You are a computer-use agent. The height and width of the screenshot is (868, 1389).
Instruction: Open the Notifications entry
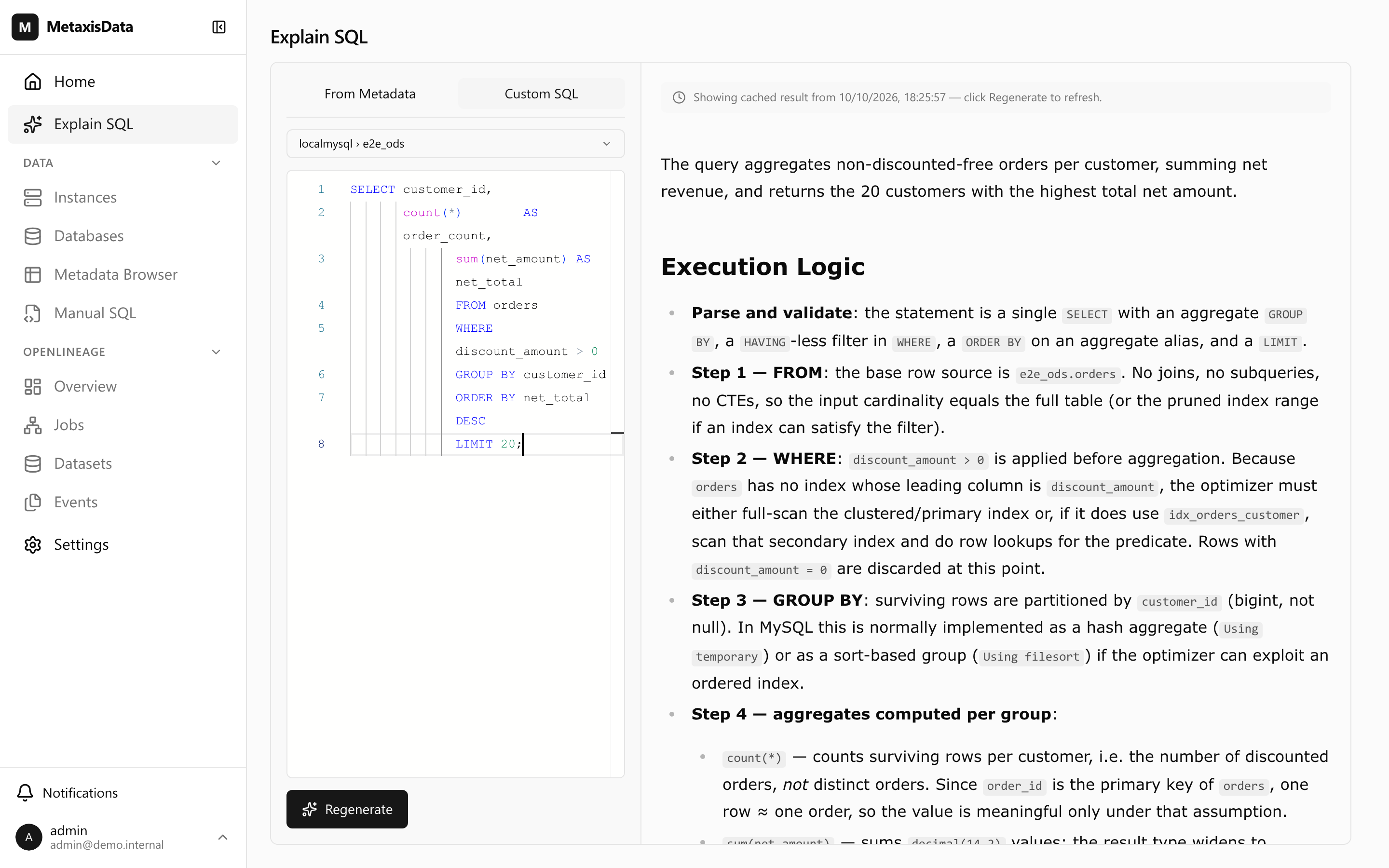(x=123, y=793)
